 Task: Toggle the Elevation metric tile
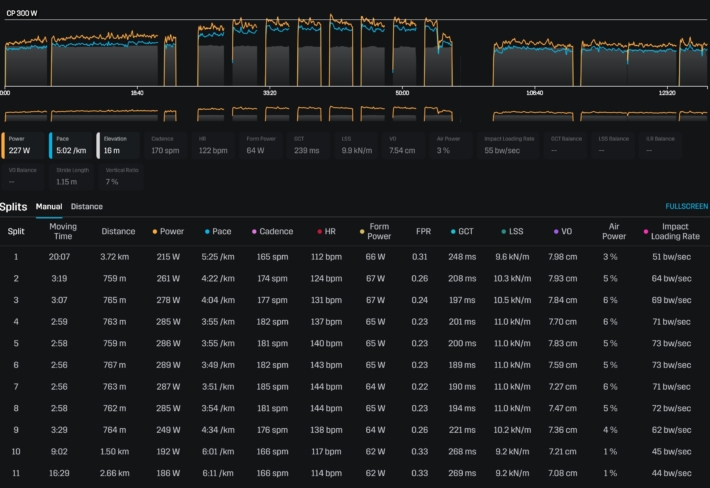pos(119,146)
